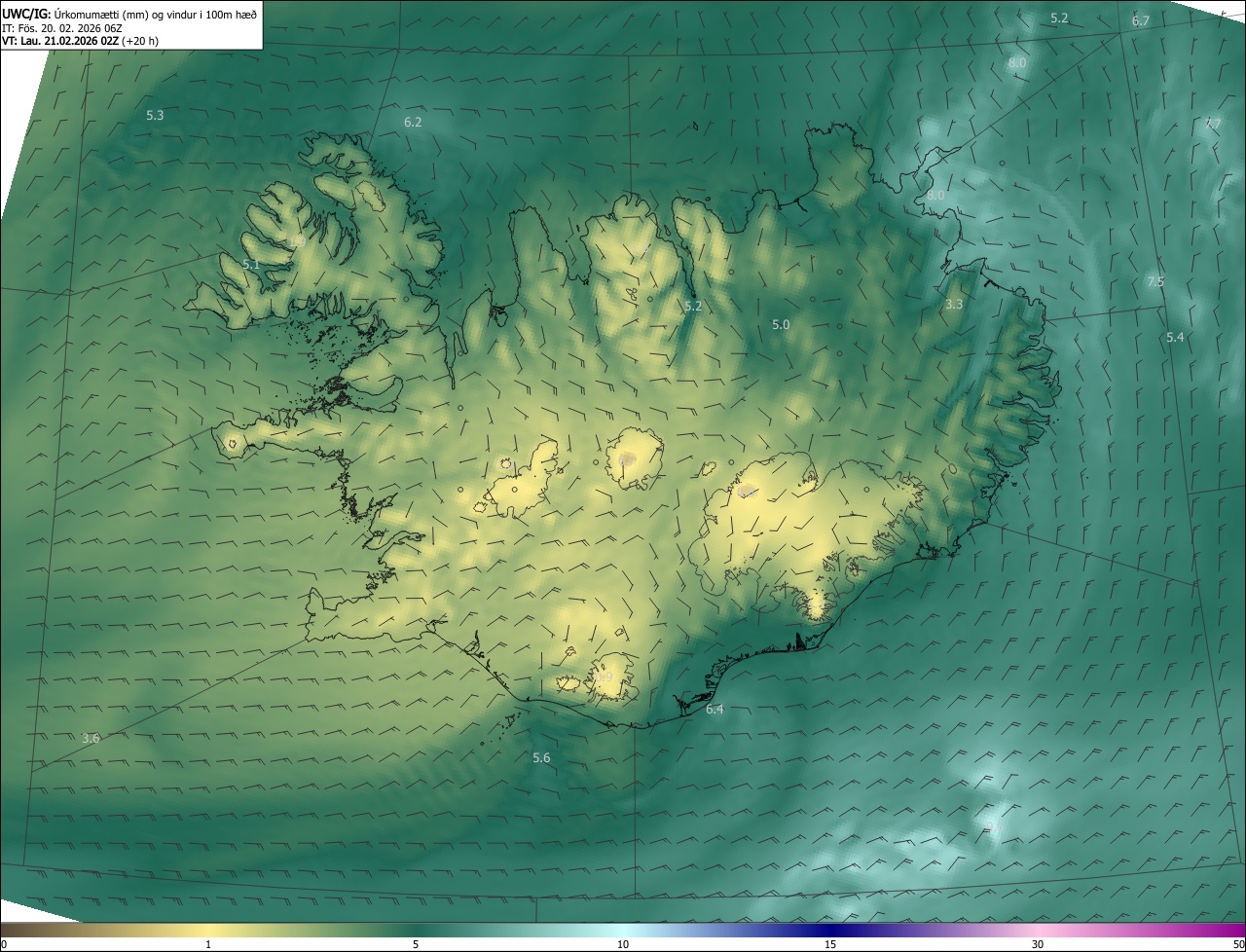
Task: Click the "VT: Lau. 21.02.2026 02Z (+20 h)" line
Action: click(x=81, y=41)
